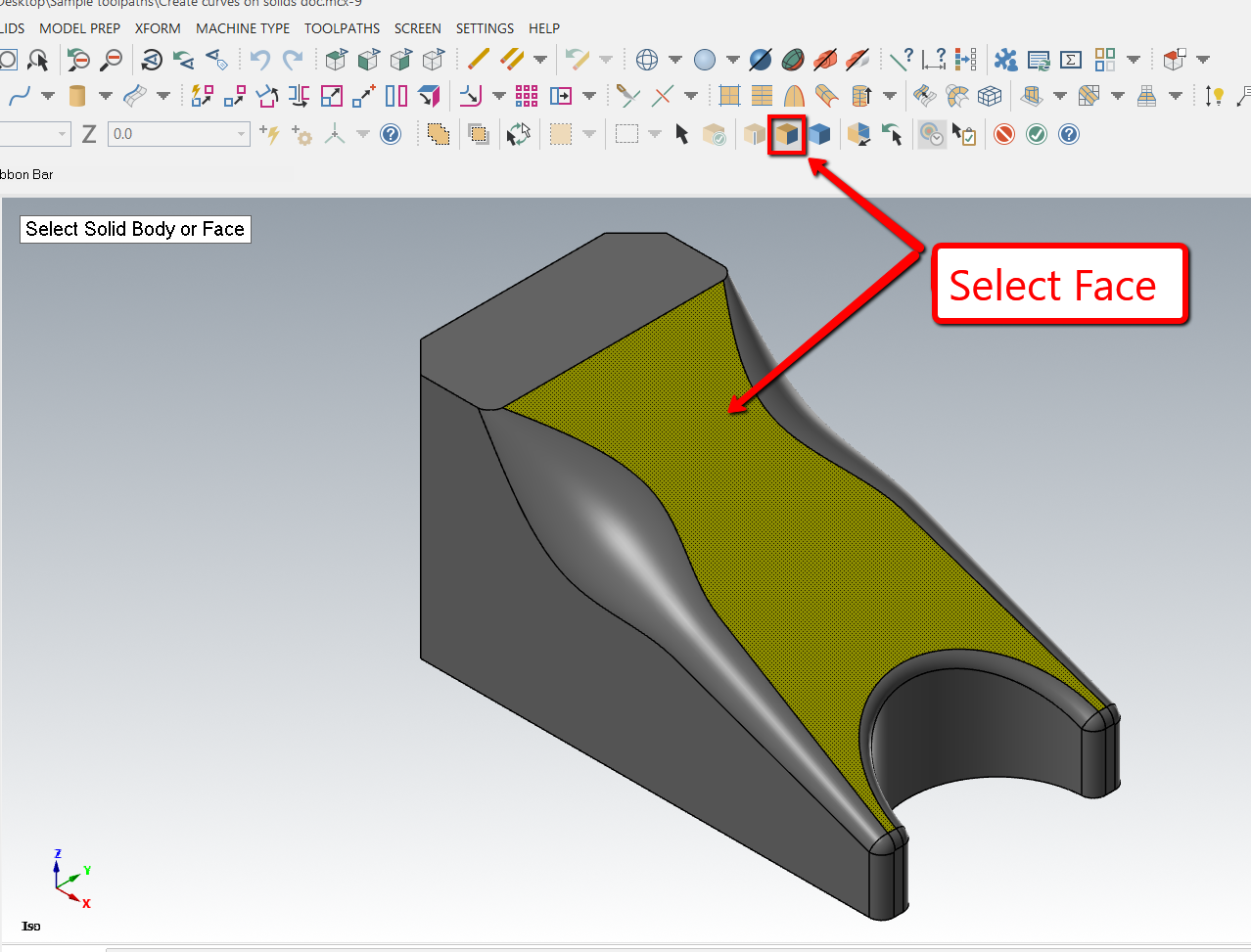Expand dropdown beside the fillet corner icon
The height and width of the screenshot is (952, 1251).
(499, 96)
